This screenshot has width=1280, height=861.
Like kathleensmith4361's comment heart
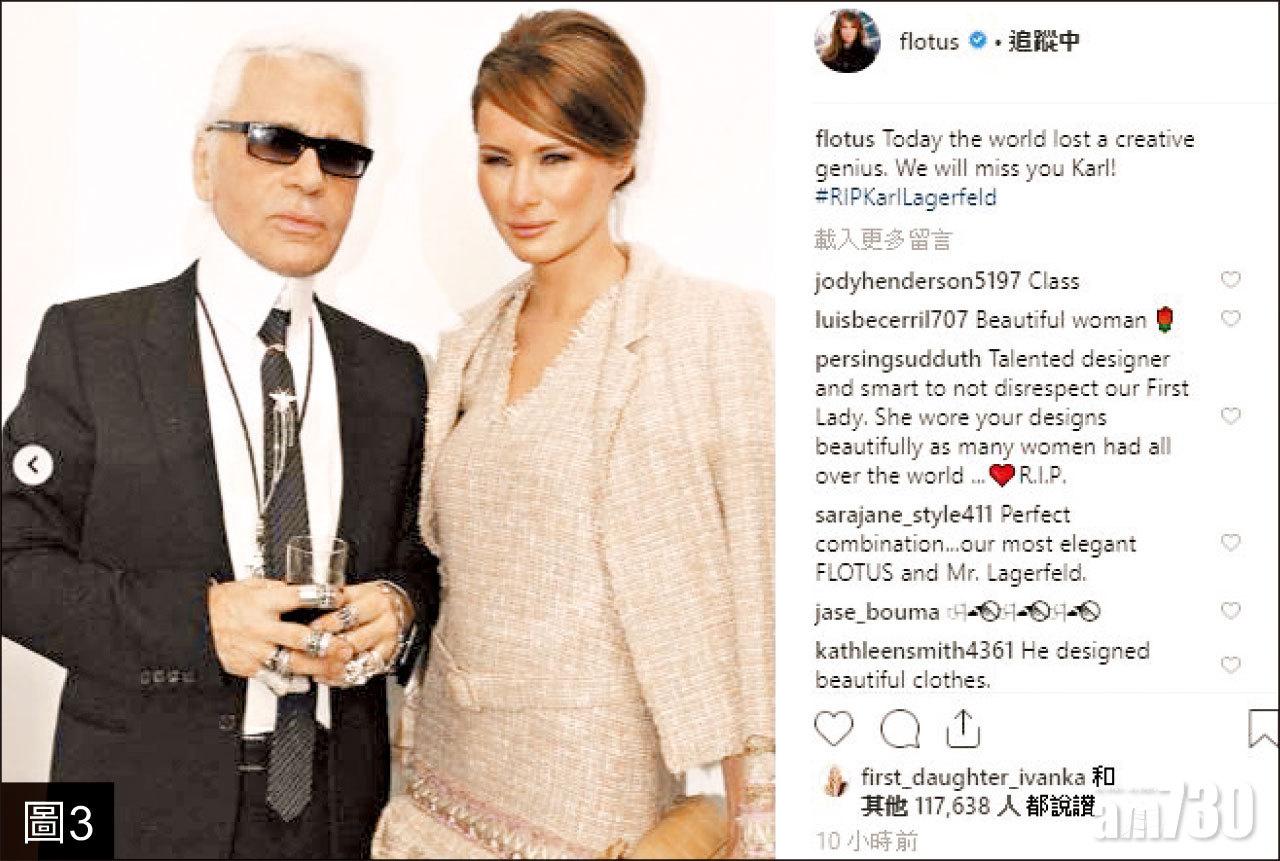coord(1230,665)
